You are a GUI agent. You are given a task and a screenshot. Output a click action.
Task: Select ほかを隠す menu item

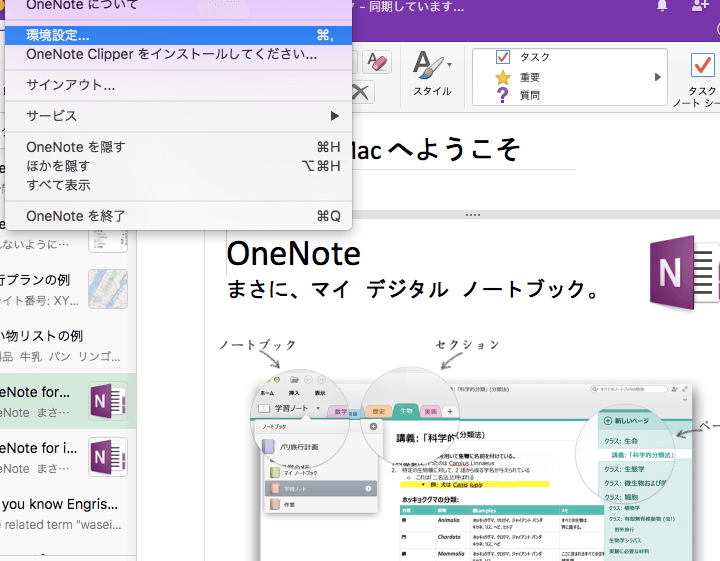click(x=178, y=166)
